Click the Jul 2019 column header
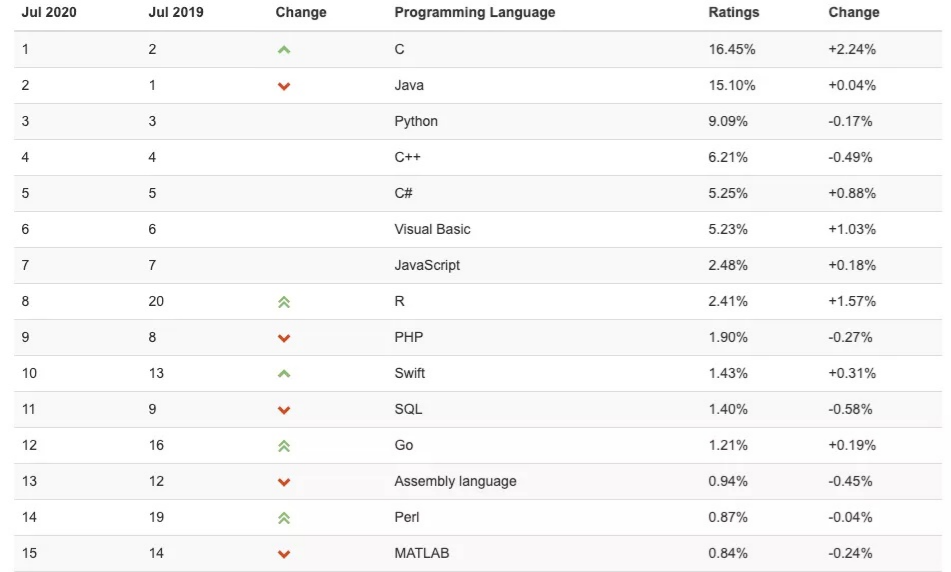This screenshot has height=572, width=951. [176, 13]
